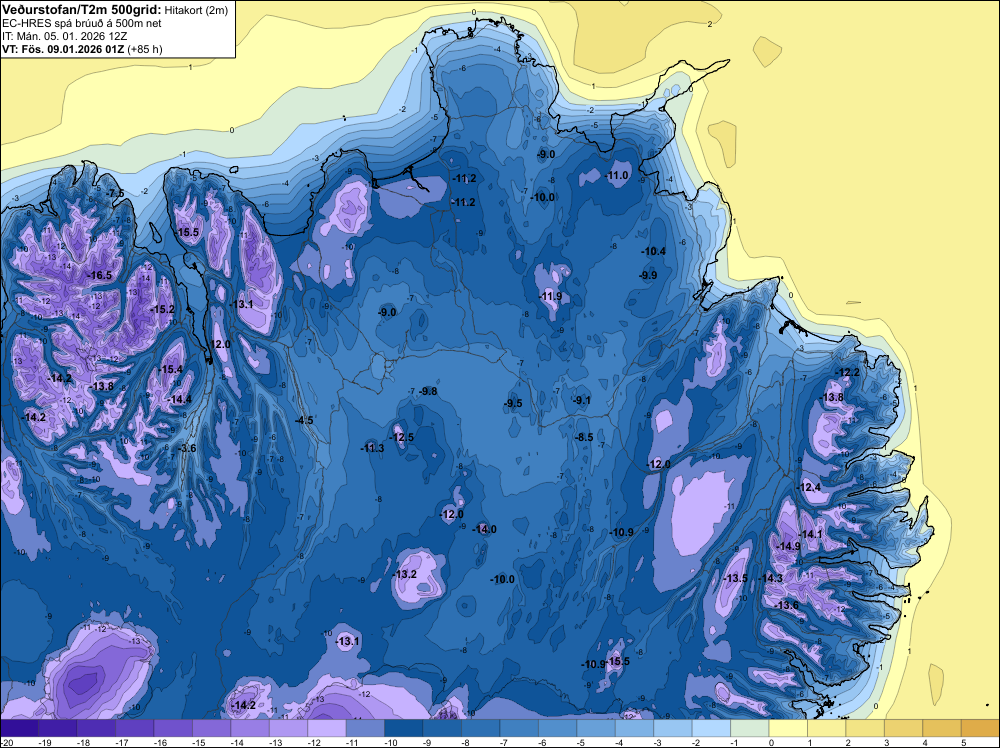Click the 3 tick label in the legend

(x=887, y=742)
